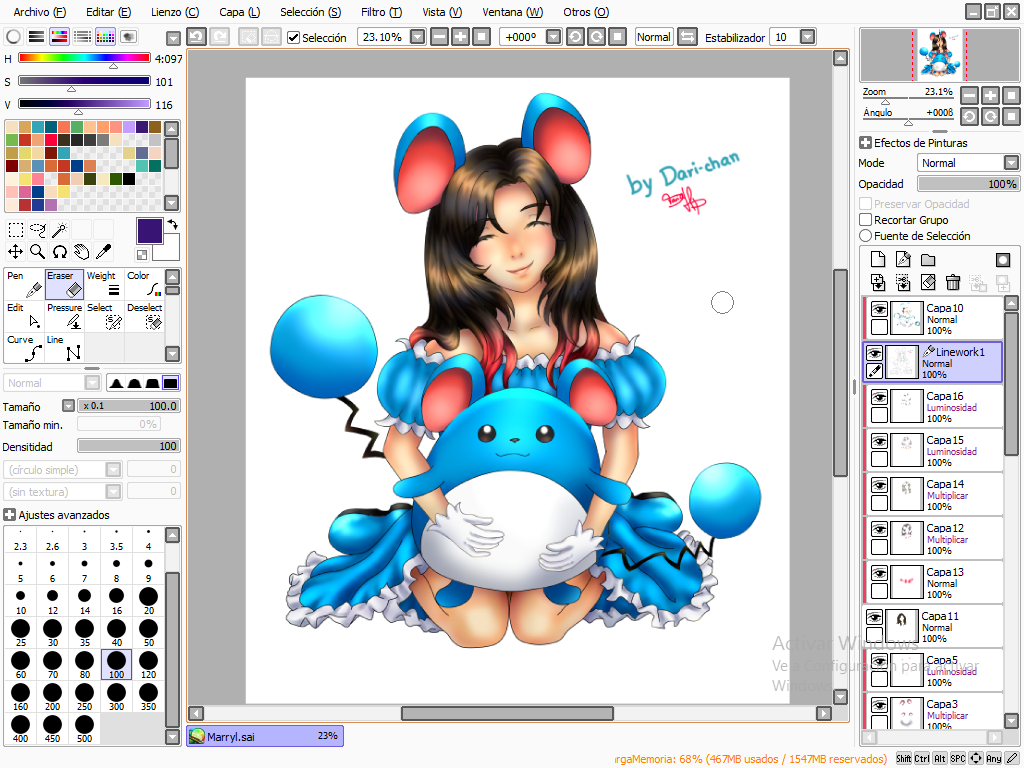The height and width of the screenshot is (768, 1024).
Task: Select the rotate view tool
Action: (59, 251)
